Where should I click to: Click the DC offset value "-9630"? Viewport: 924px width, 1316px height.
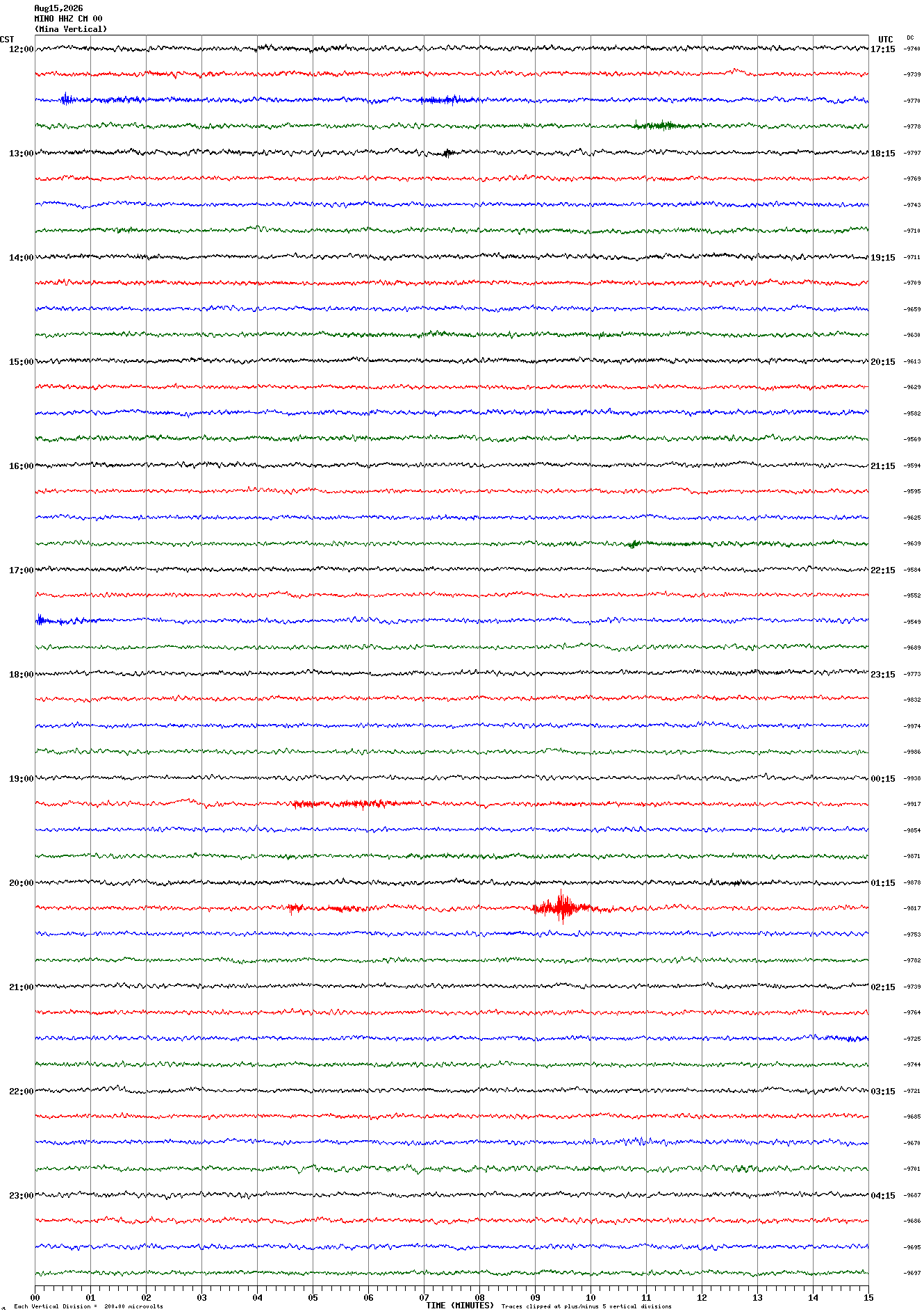pyautogui.click(x=912, y=335)
